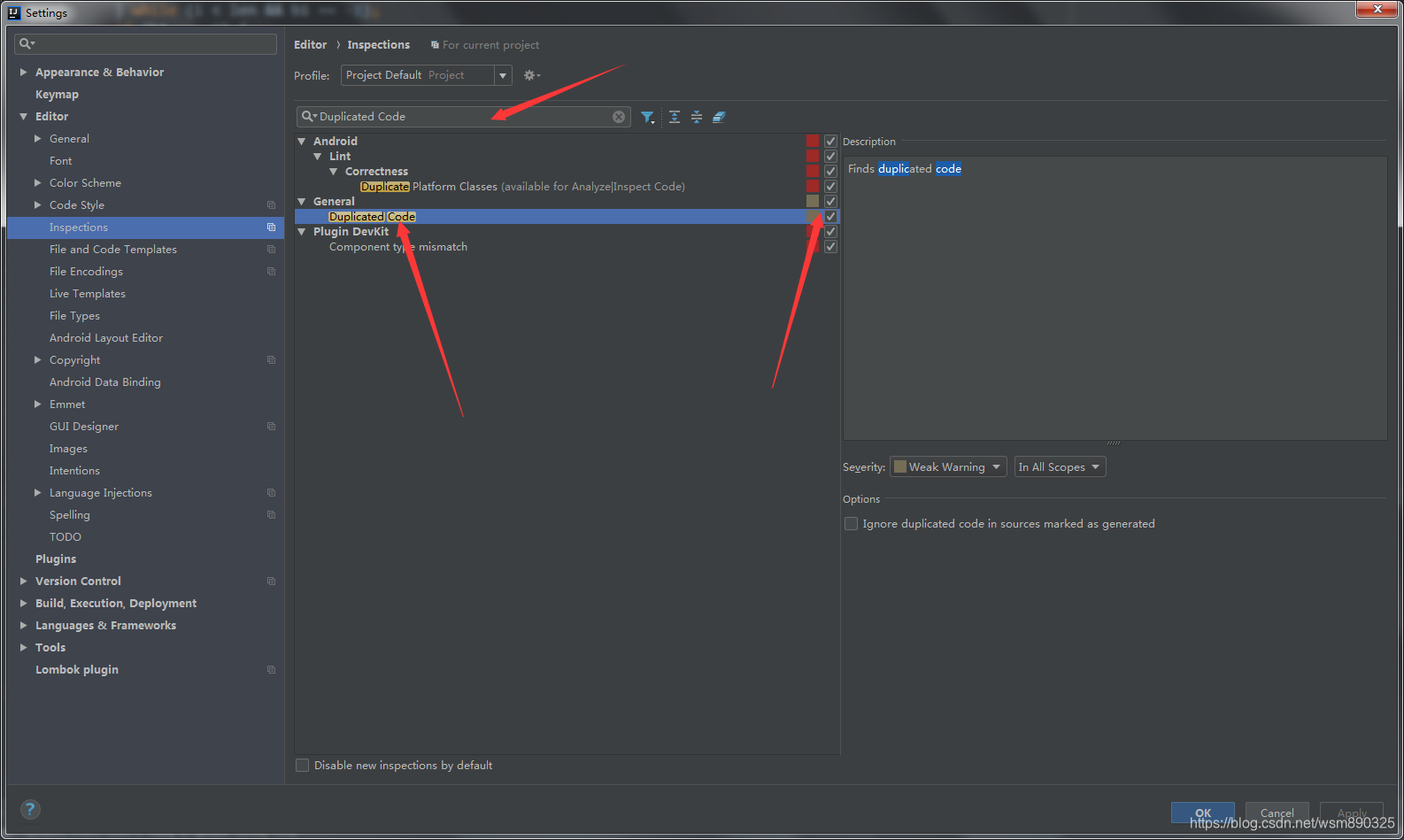Click the project-level icon beside Inspections
Image resolution: width=1404 pixels, height=840 pixels.
[271, 227]
